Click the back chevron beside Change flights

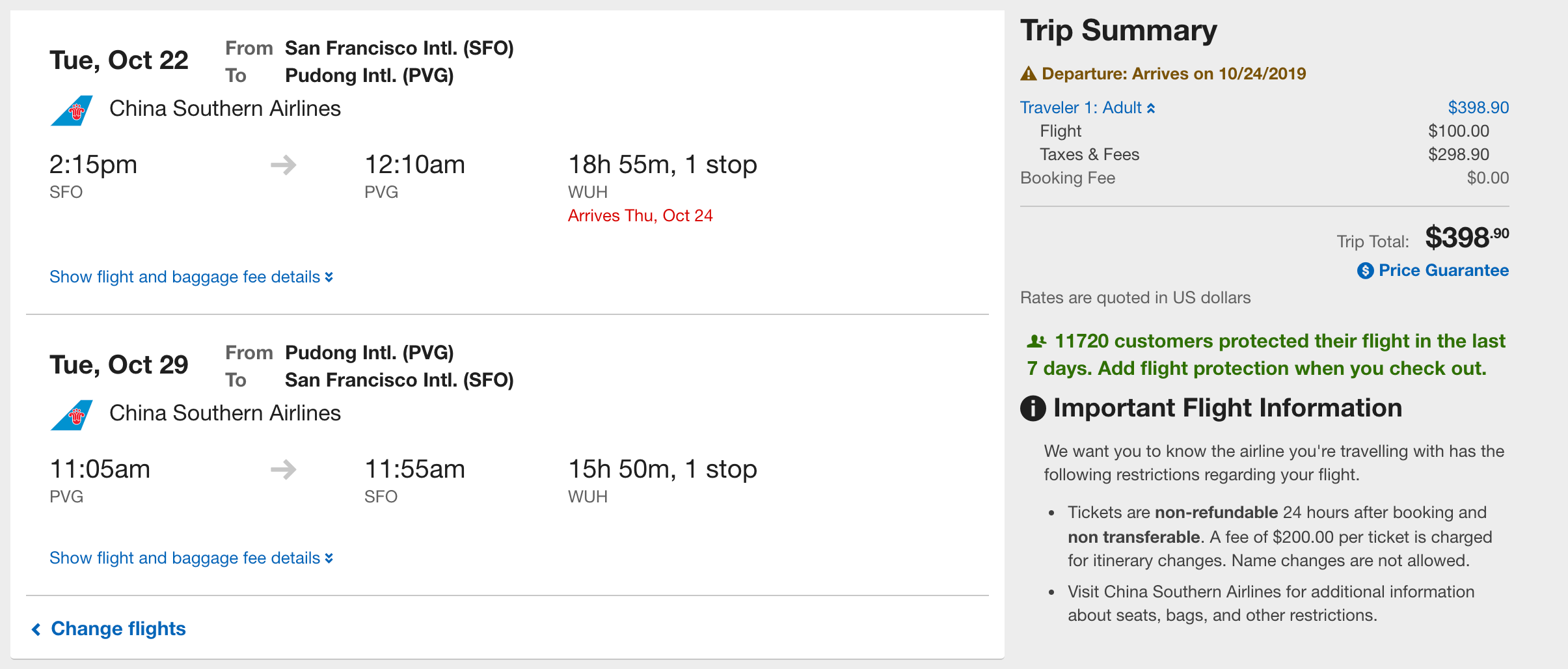pos(36,629)
